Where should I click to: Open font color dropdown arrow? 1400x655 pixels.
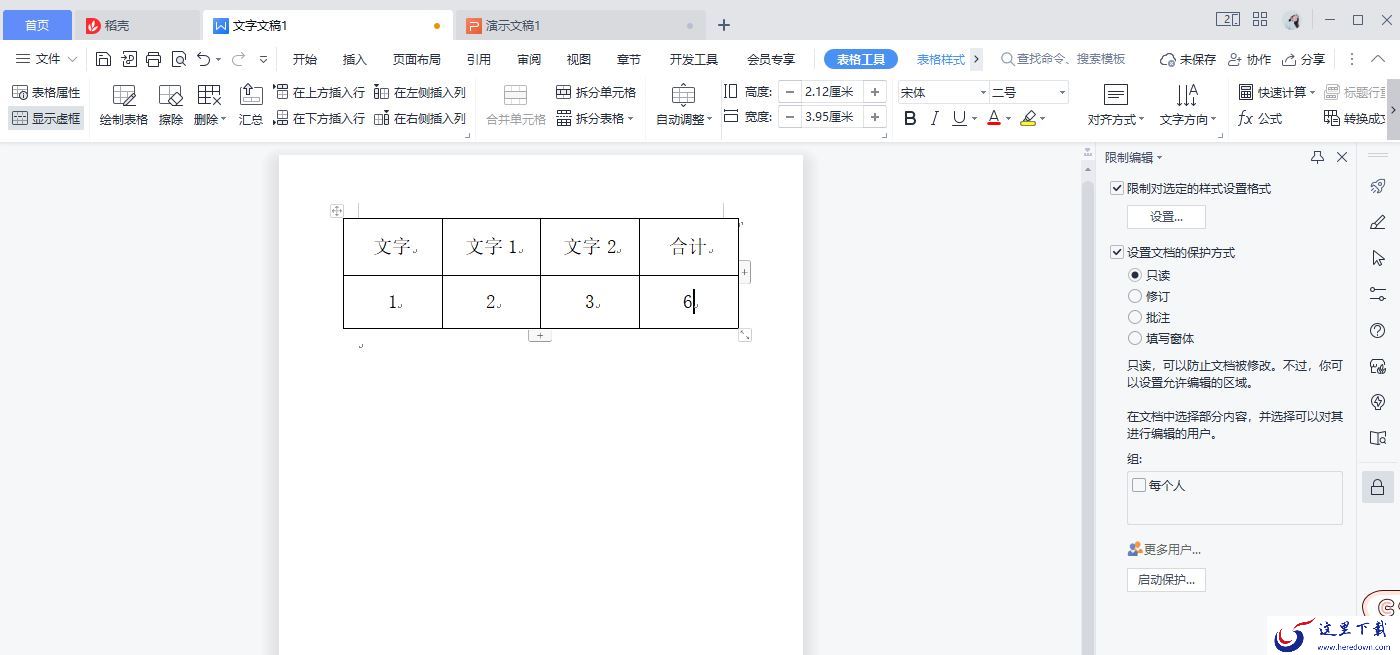[1008, 118]
